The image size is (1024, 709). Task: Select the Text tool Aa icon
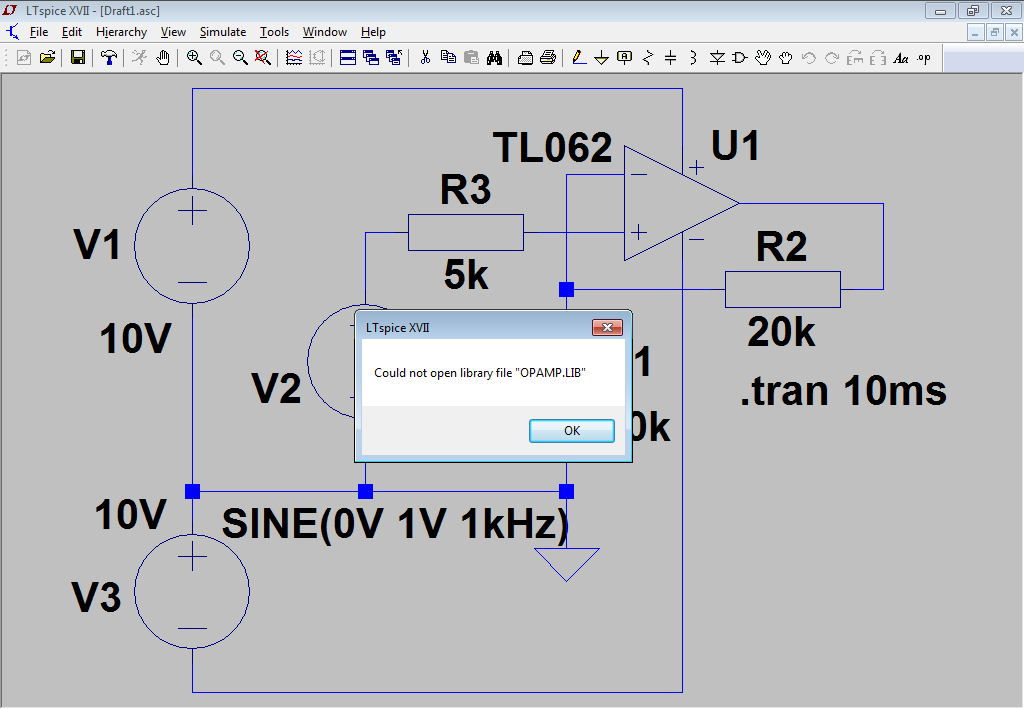coord(901,58)
